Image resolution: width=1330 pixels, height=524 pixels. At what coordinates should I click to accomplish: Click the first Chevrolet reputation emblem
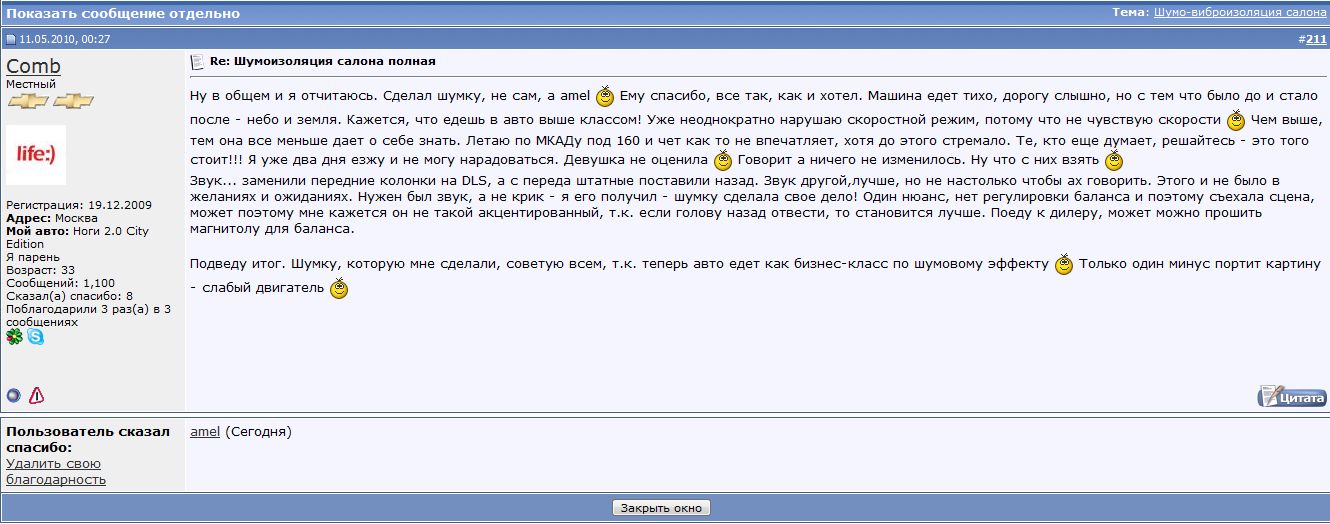click(27, 101)
